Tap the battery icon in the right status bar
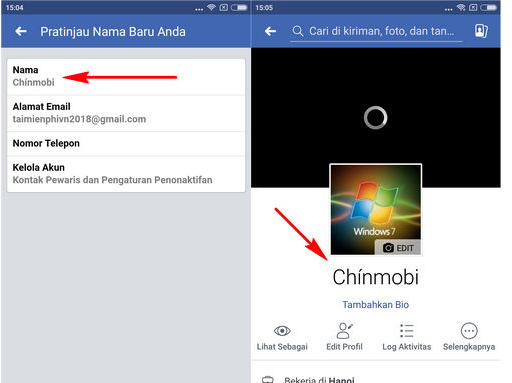 489,7
